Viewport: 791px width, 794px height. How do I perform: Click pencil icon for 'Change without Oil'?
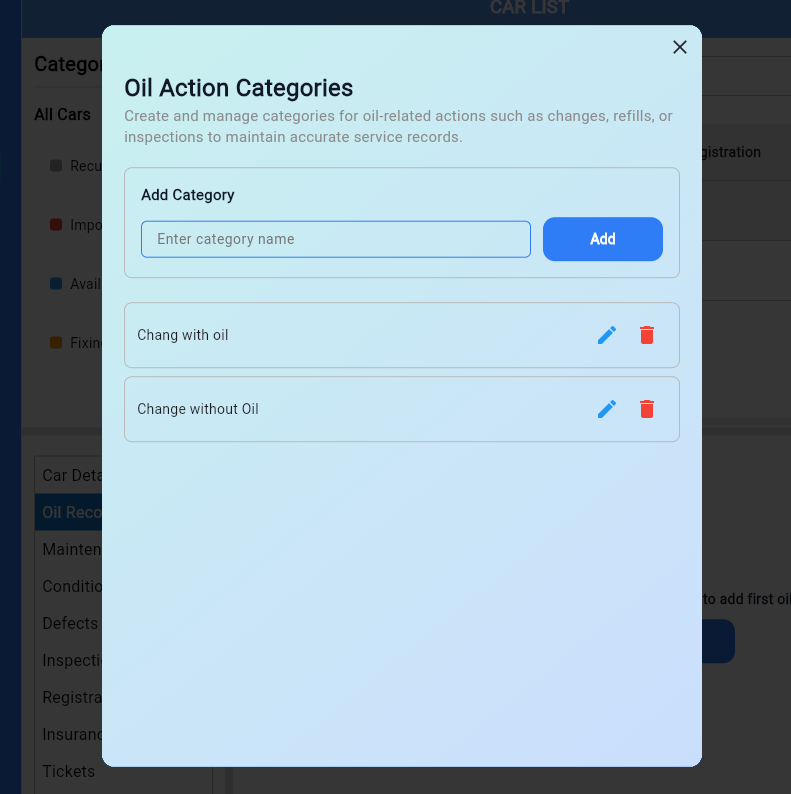click(x=607, y=409)
